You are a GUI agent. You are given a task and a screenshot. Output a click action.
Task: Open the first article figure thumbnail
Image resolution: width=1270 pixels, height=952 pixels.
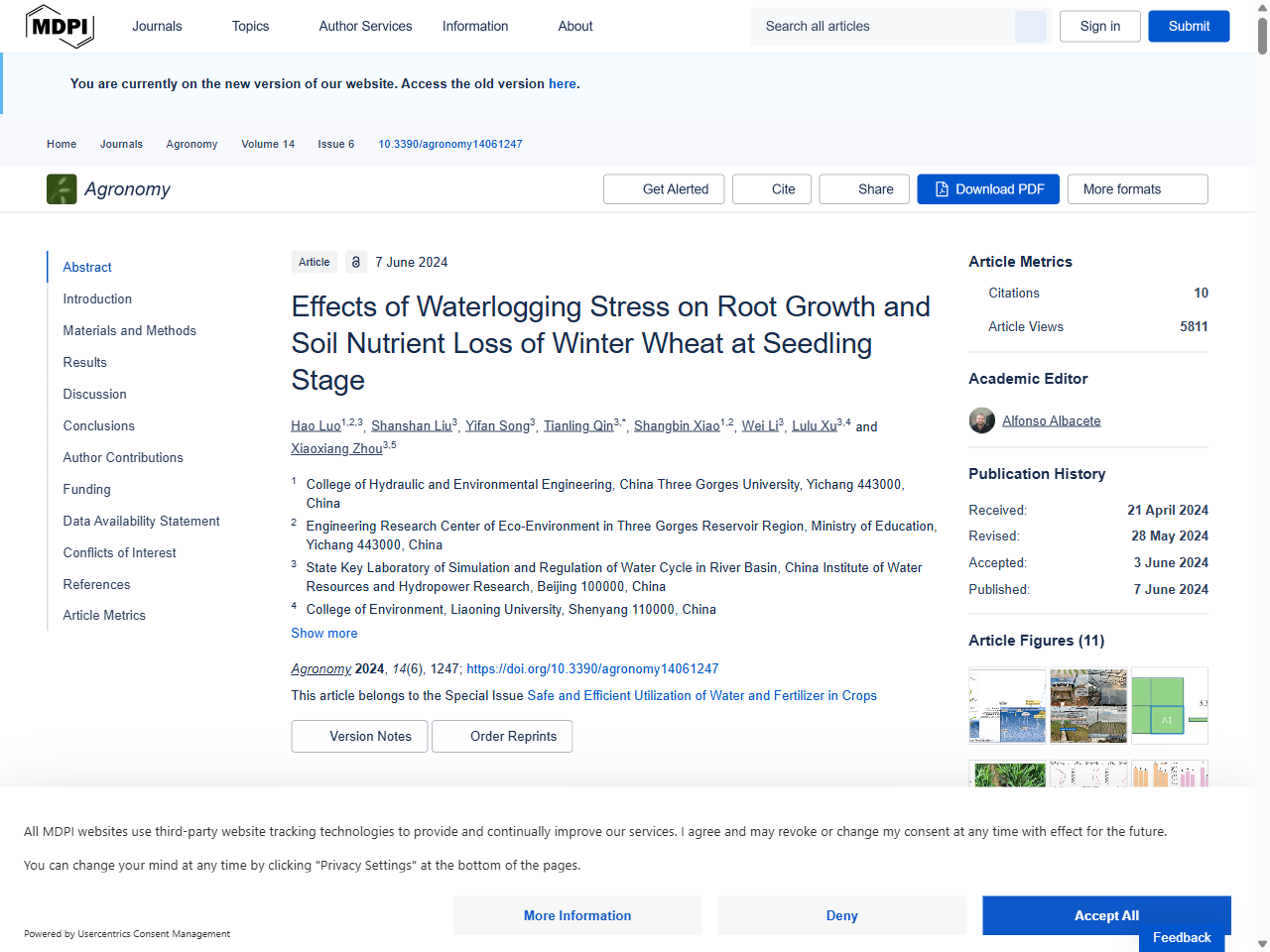[x=1007, y=705]
